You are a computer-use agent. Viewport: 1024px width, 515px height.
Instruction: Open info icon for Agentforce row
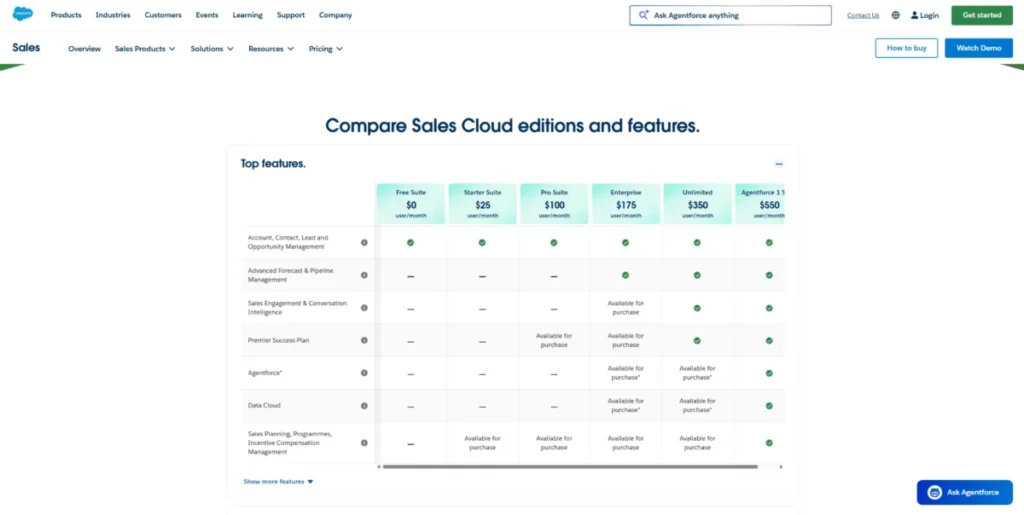(x=364, y=373)
